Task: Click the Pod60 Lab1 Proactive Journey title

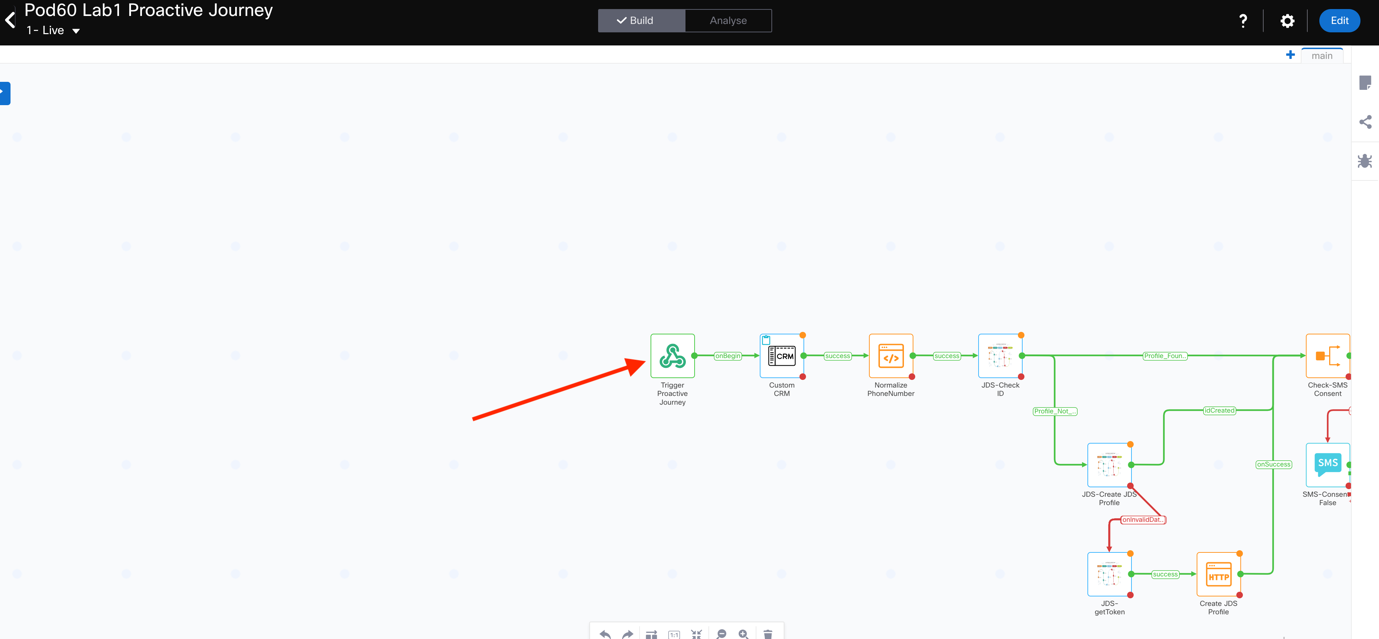Action: tap(148, 11)
